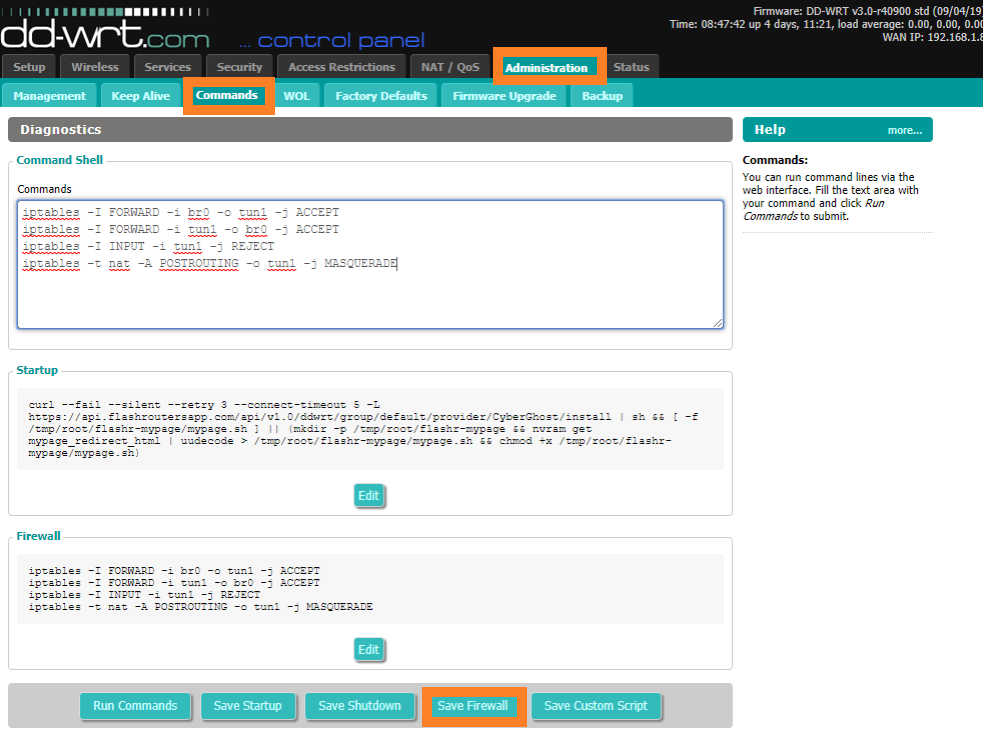
Task: Open the Services tab
Action: pyautogui.click(x=167, y=67)
